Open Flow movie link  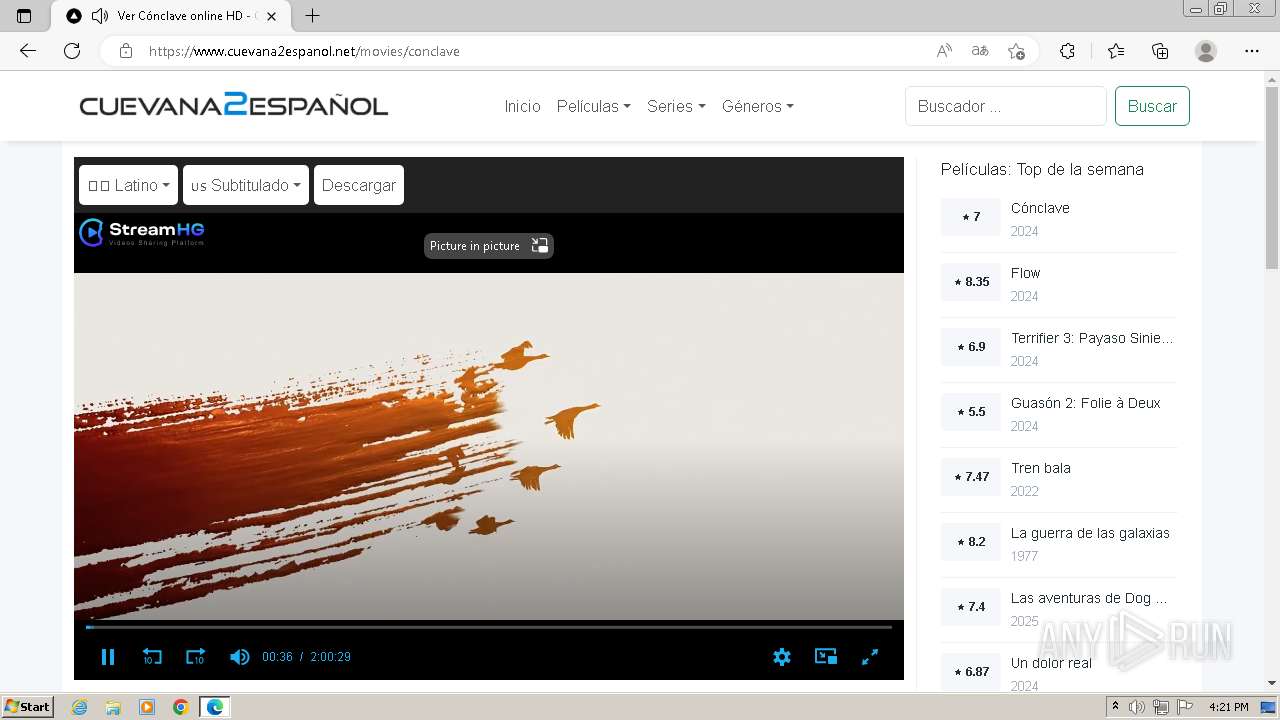point(1025,273)
